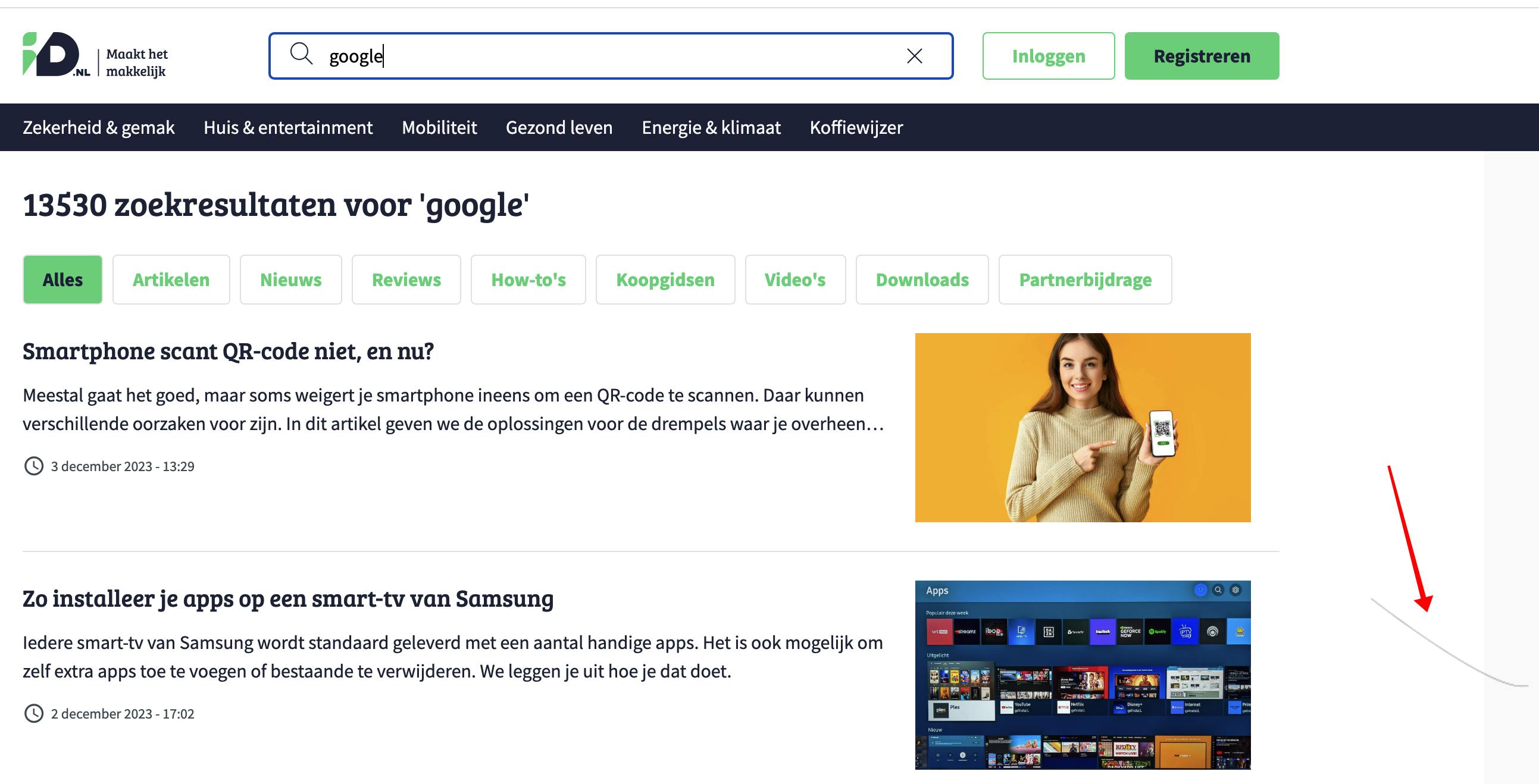This screenshot has width=1539, height=784.
Task: Open the 'Koopgidsen' results
Action: click(x=665, y=279)
